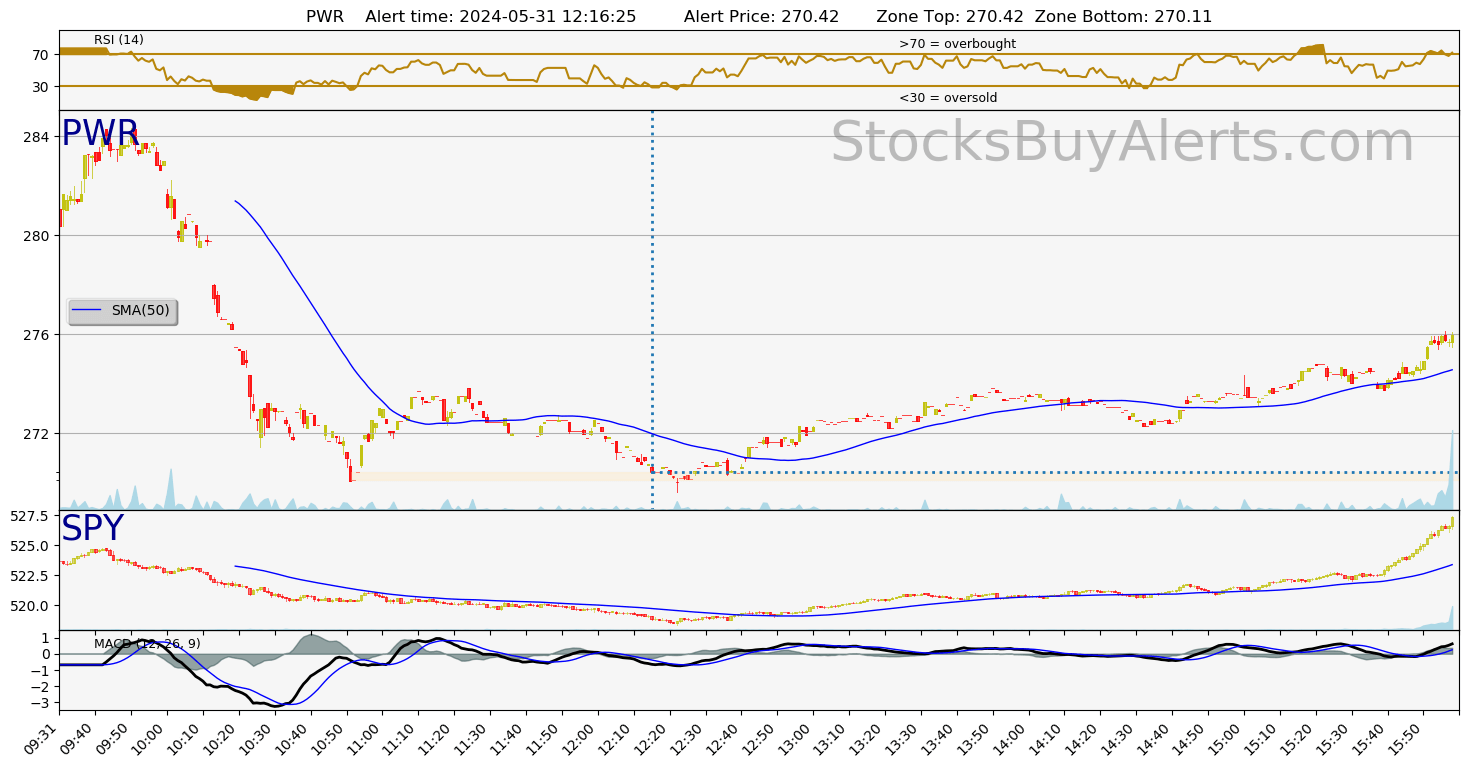Viewport: 1474px width, 768px height.
Task: Click the 280 price axis label
Action: coord(37,236)
